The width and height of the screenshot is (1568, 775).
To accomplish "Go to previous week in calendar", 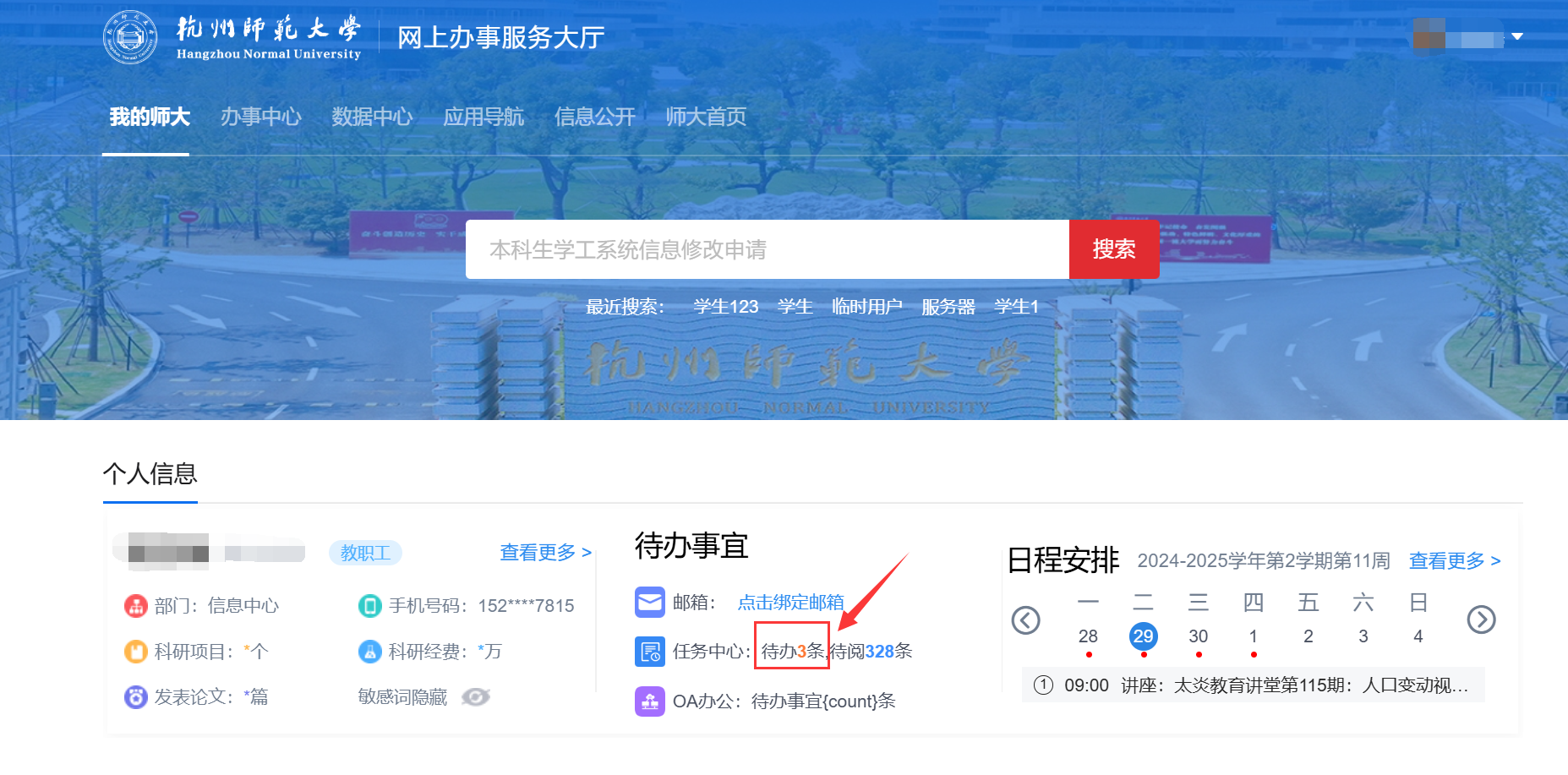I will (x=1026, y=620).
